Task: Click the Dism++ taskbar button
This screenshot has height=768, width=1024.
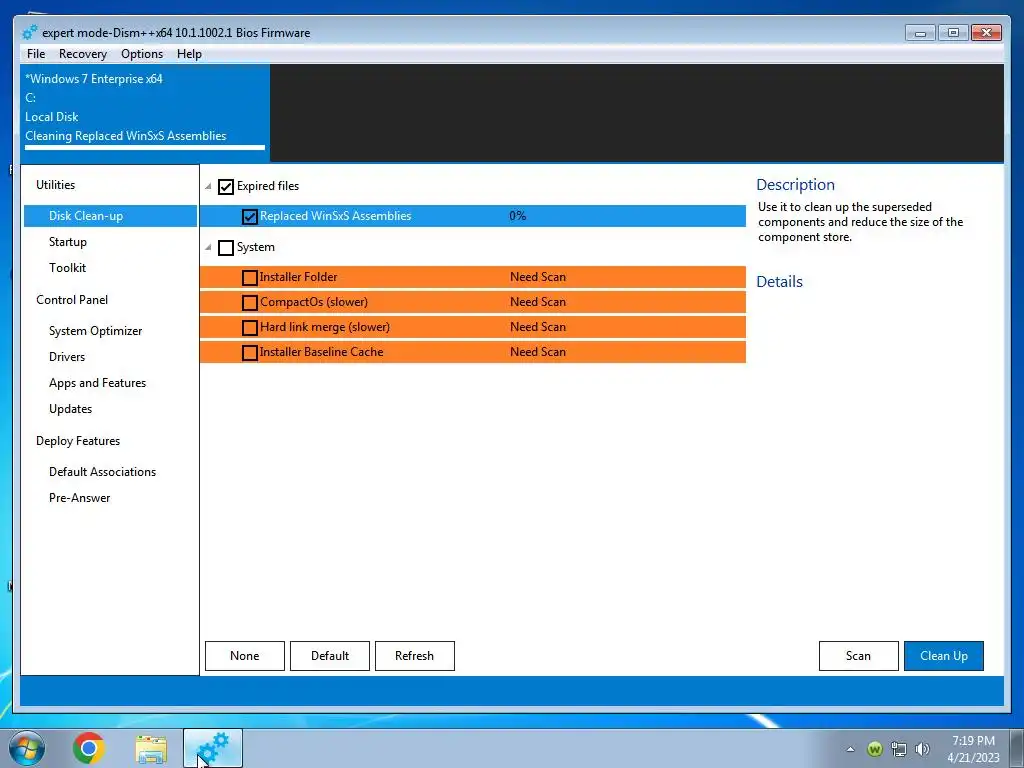Action: coord(213,748)
